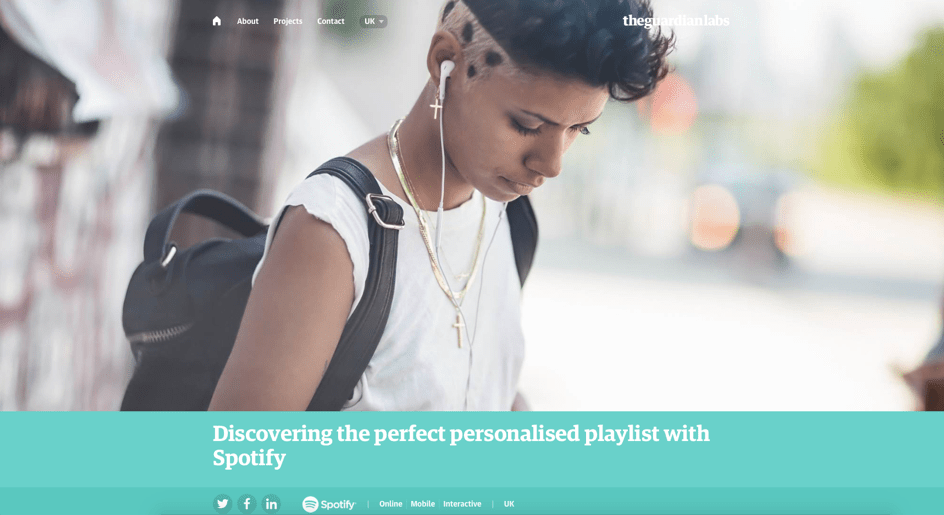Click the dropdown arrow beside UK
This screenshot has height=515, width=944.
[381, 22]
